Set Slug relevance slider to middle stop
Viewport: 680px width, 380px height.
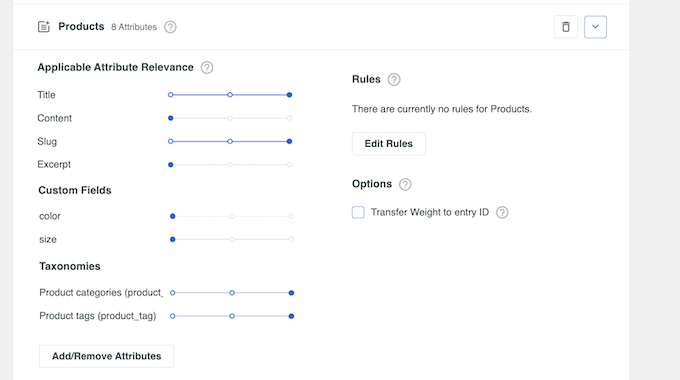(230, 141)
